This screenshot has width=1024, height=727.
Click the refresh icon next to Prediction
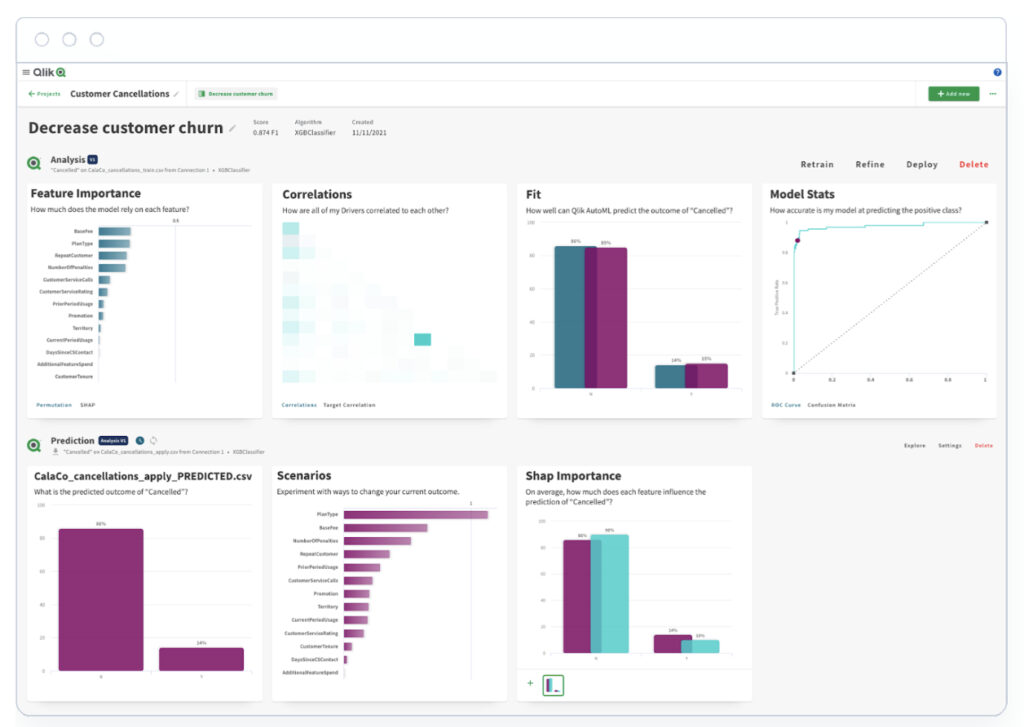pos(154,438)
